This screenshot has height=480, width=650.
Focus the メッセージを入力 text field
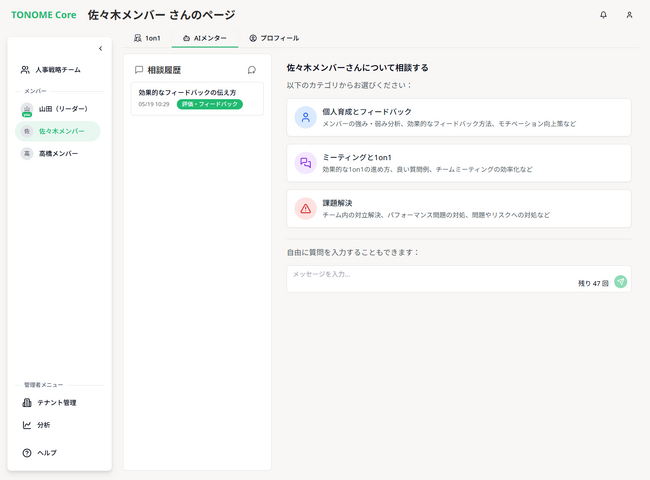tap(459, 279)
